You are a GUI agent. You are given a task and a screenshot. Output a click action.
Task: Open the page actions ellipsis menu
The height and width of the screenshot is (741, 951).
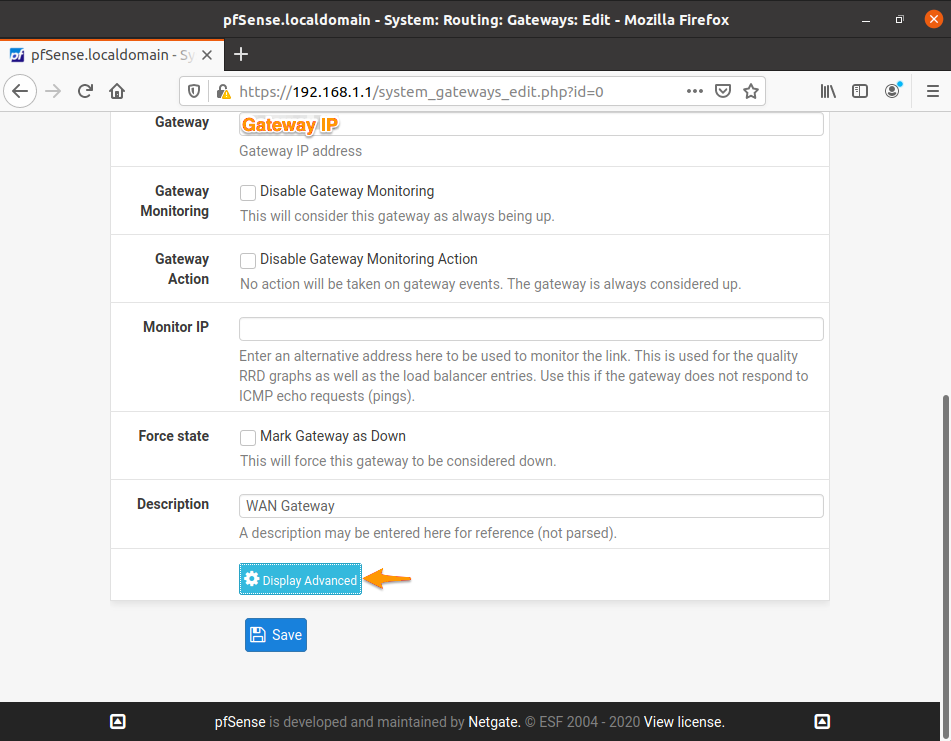pos(694,90)
